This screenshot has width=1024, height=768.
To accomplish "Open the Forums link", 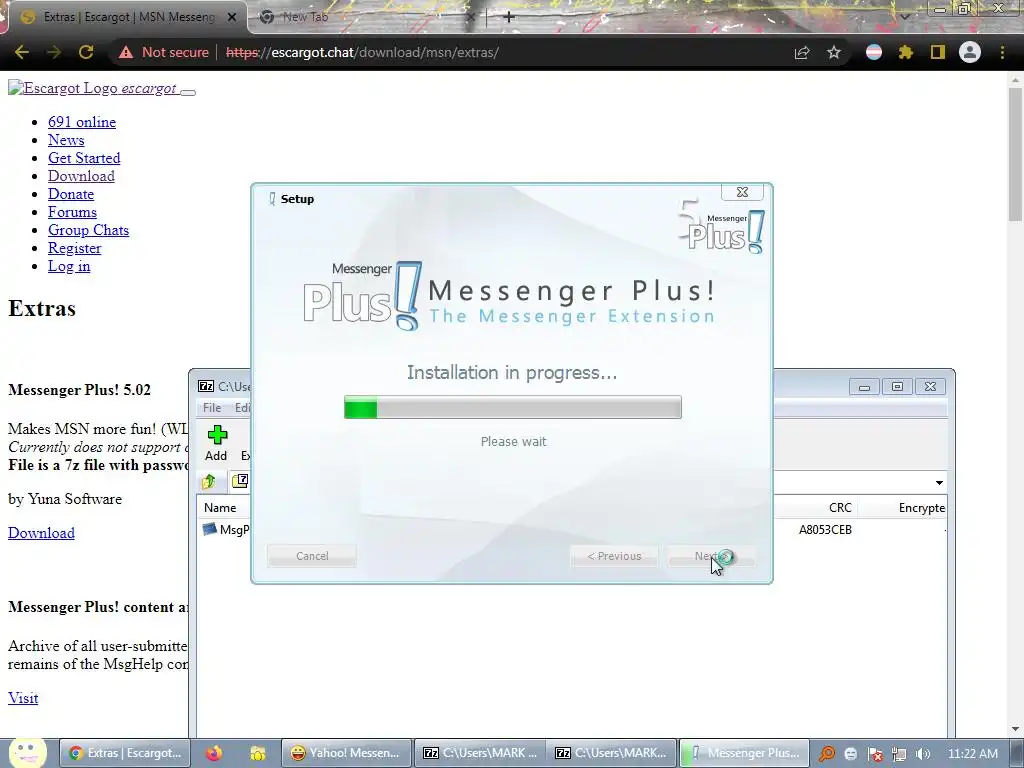I will click(72, 212).
